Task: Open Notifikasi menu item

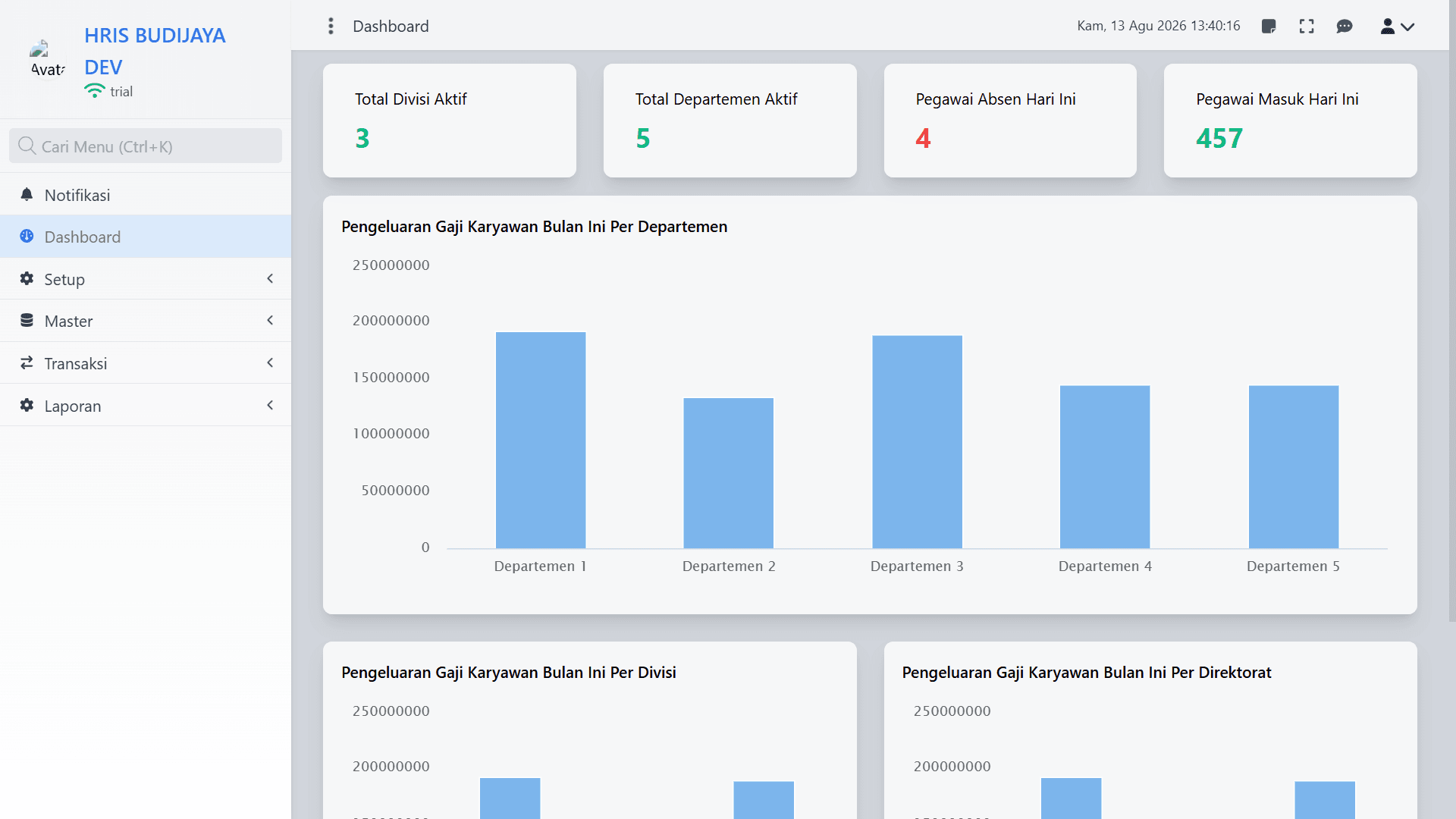Action: tap(146, 194)
